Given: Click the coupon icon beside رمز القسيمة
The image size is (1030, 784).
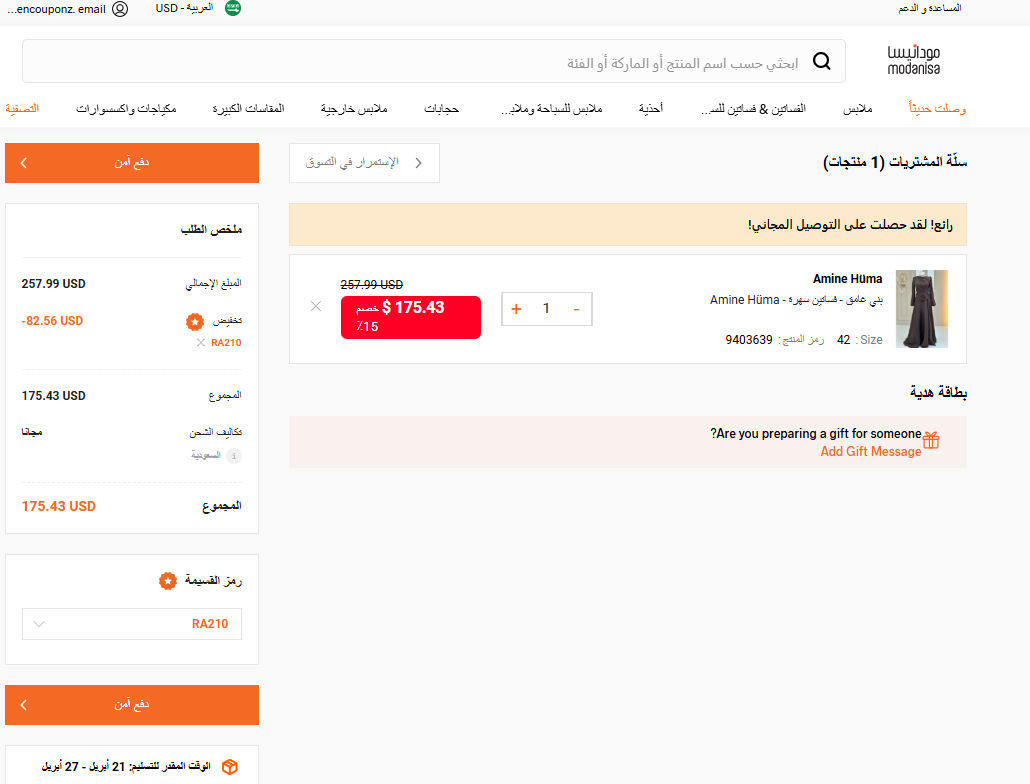Looking at the screenshot, I should (168, 580).
